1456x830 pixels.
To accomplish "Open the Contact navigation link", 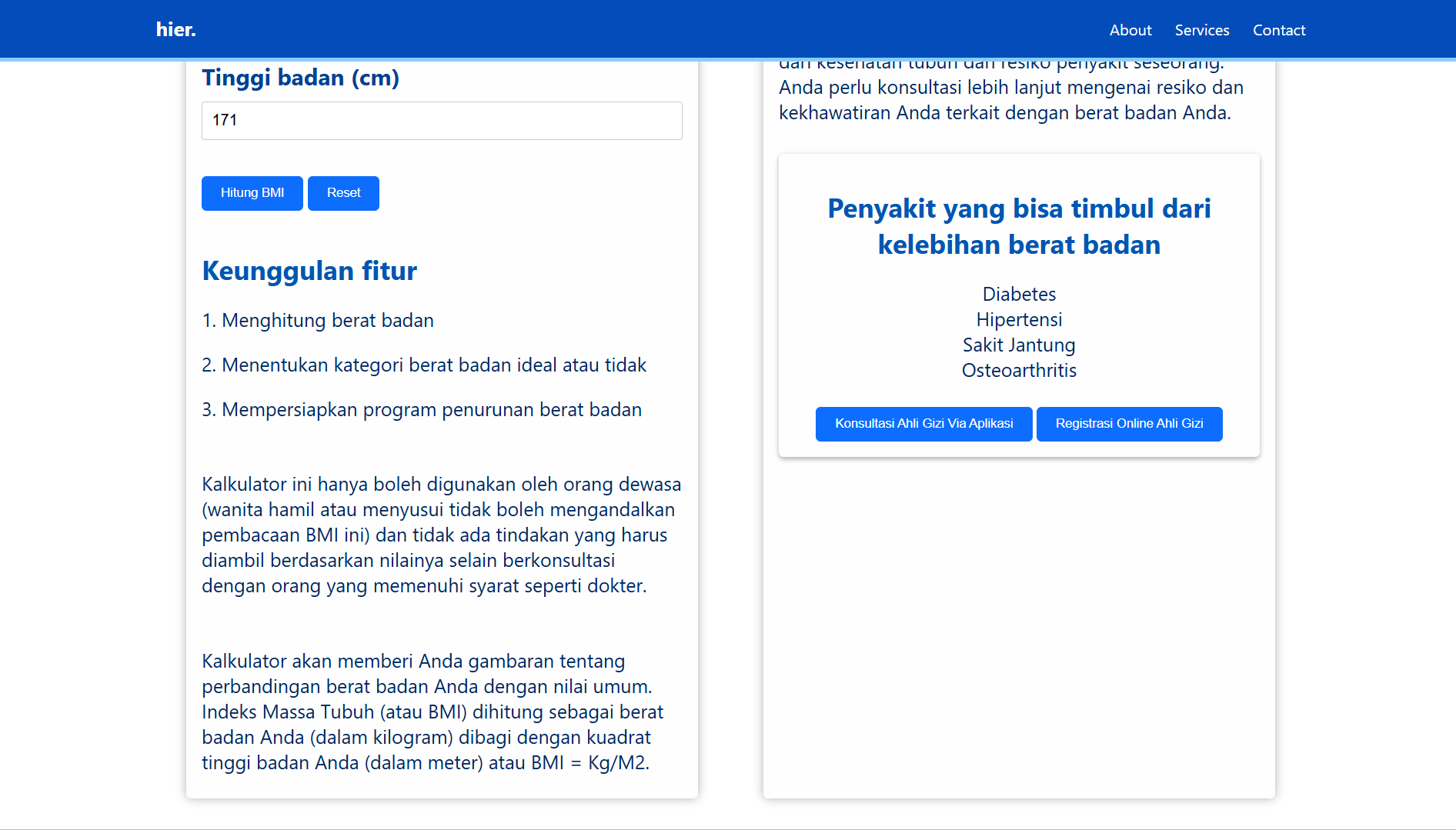I will [x=1278, y=30].
